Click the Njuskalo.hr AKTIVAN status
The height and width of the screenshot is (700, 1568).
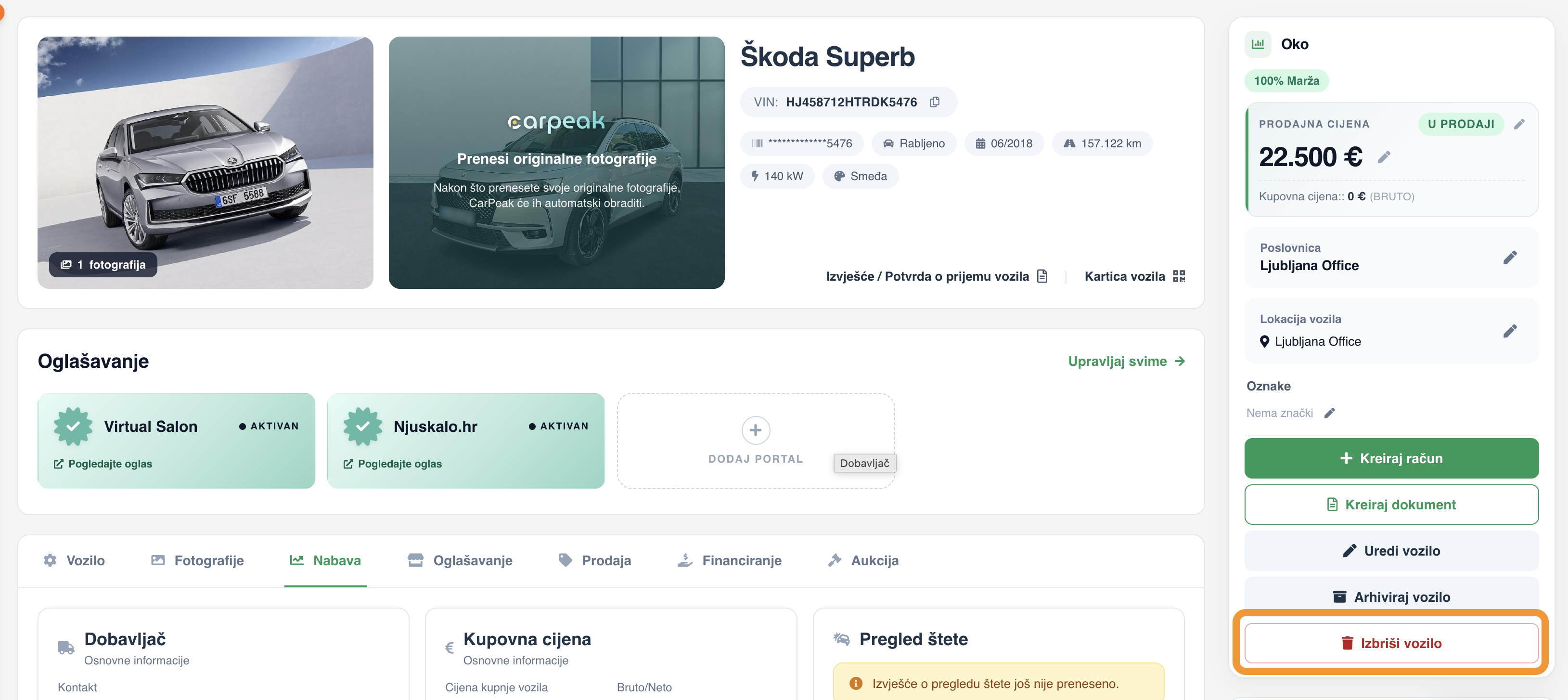558,426
